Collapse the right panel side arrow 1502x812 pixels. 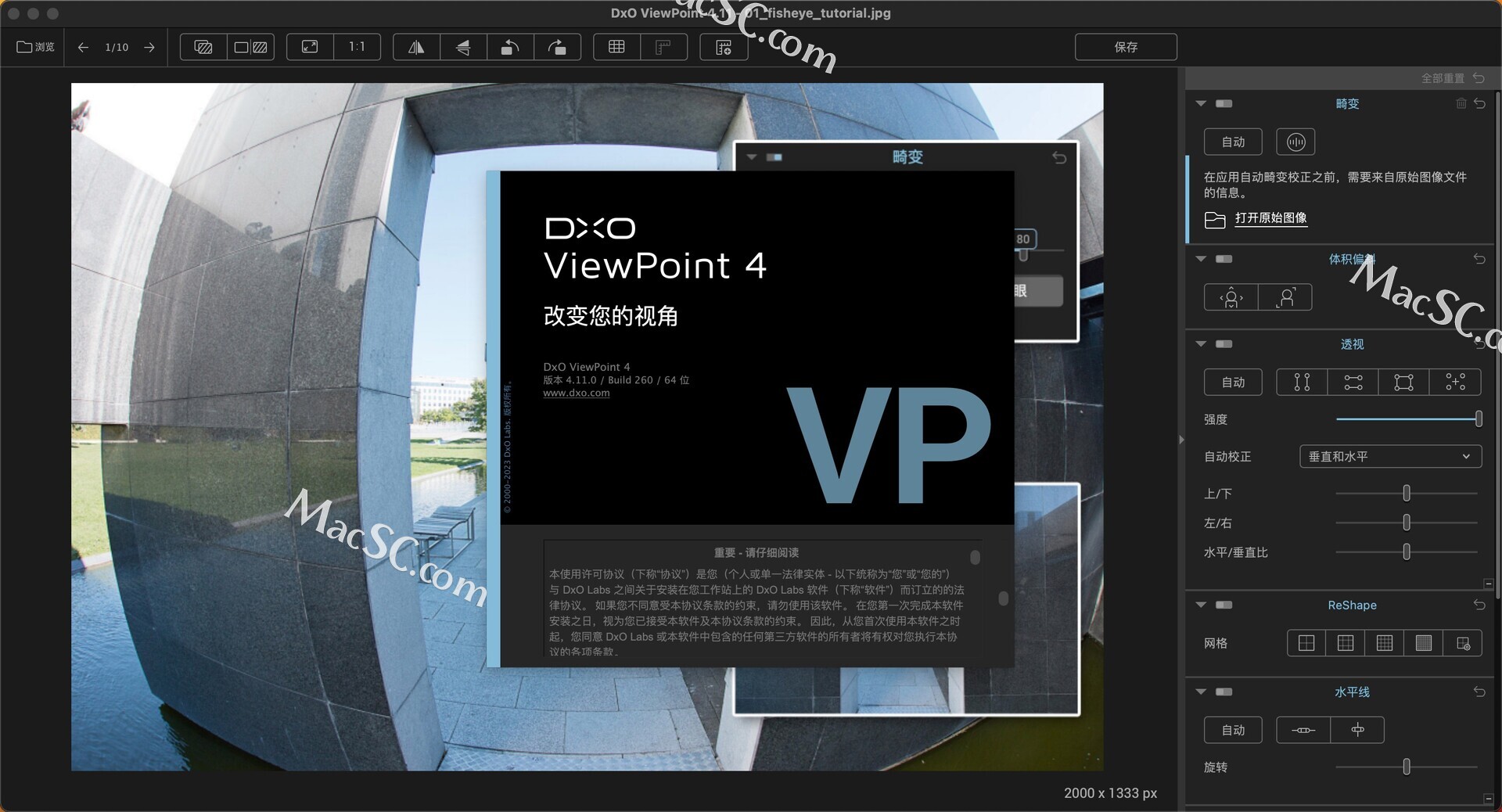[x=1181, y=440]
